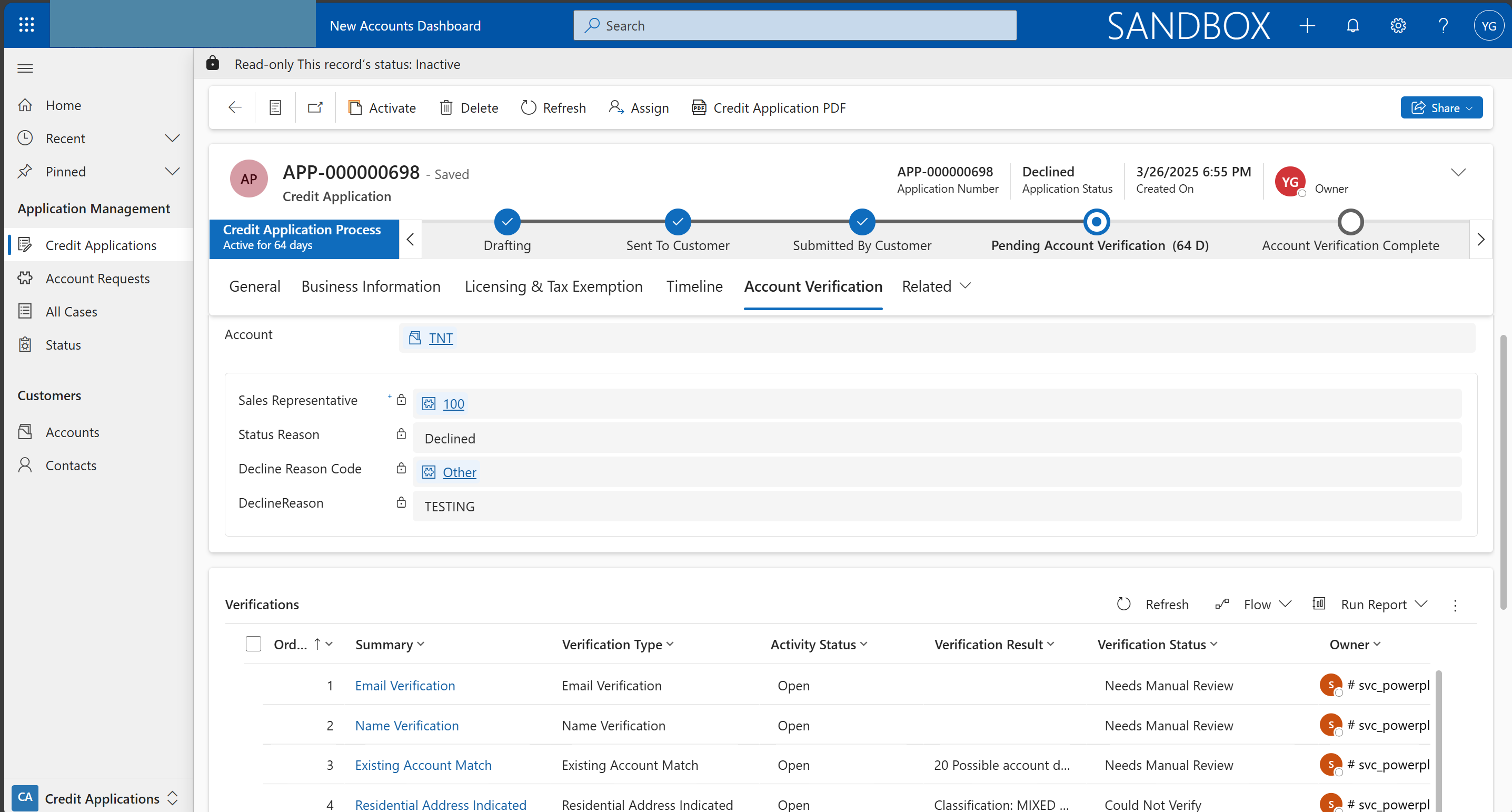This screenshot has width=1512, height=812.
Task: Open the Other decline reason link
Action: [x=459, y=472]
